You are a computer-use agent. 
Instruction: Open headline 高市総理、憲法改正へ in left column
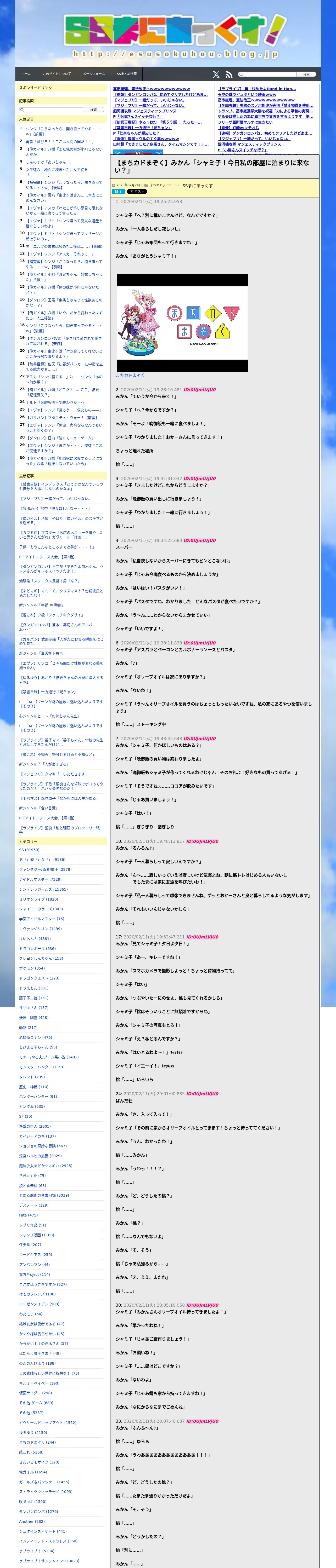(151, 89)
